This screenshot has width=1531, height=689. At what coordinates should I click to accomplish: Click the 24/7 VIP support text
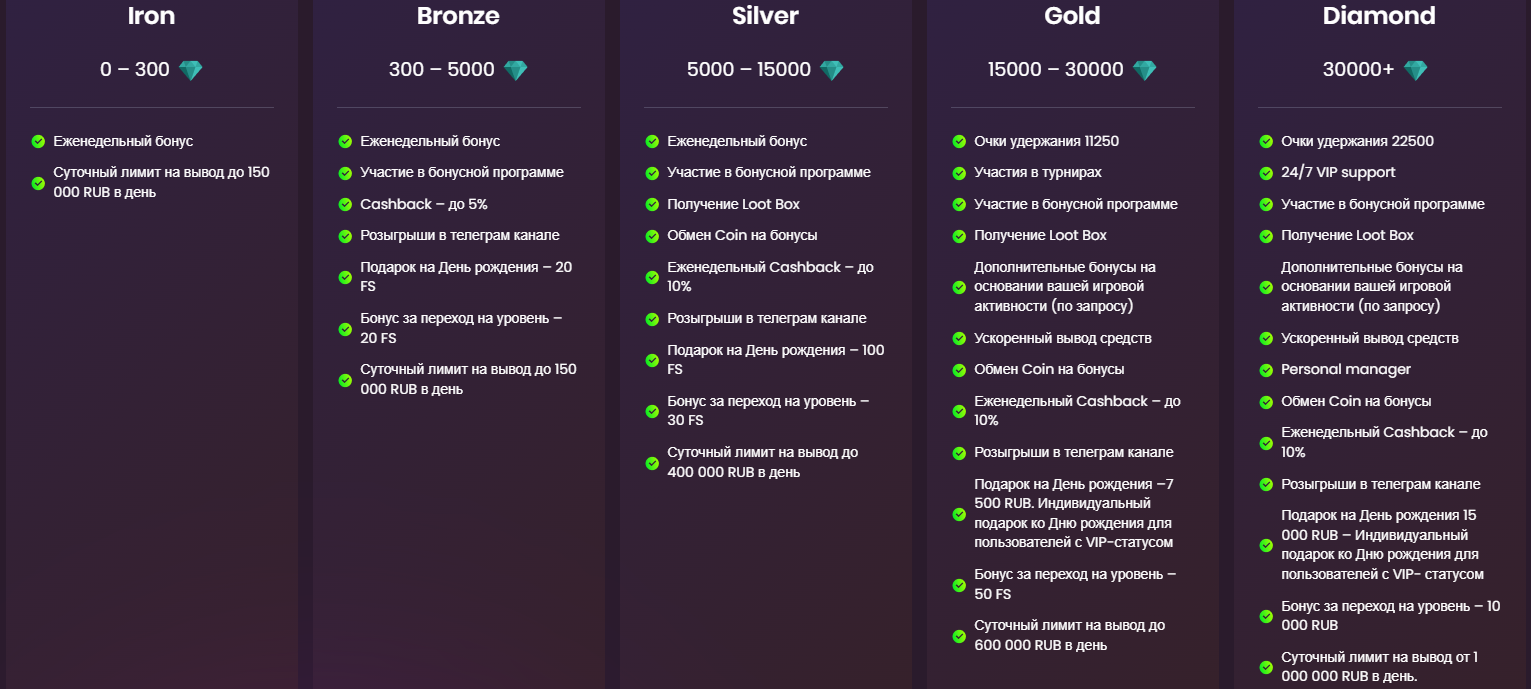(x=1338, y=173)
